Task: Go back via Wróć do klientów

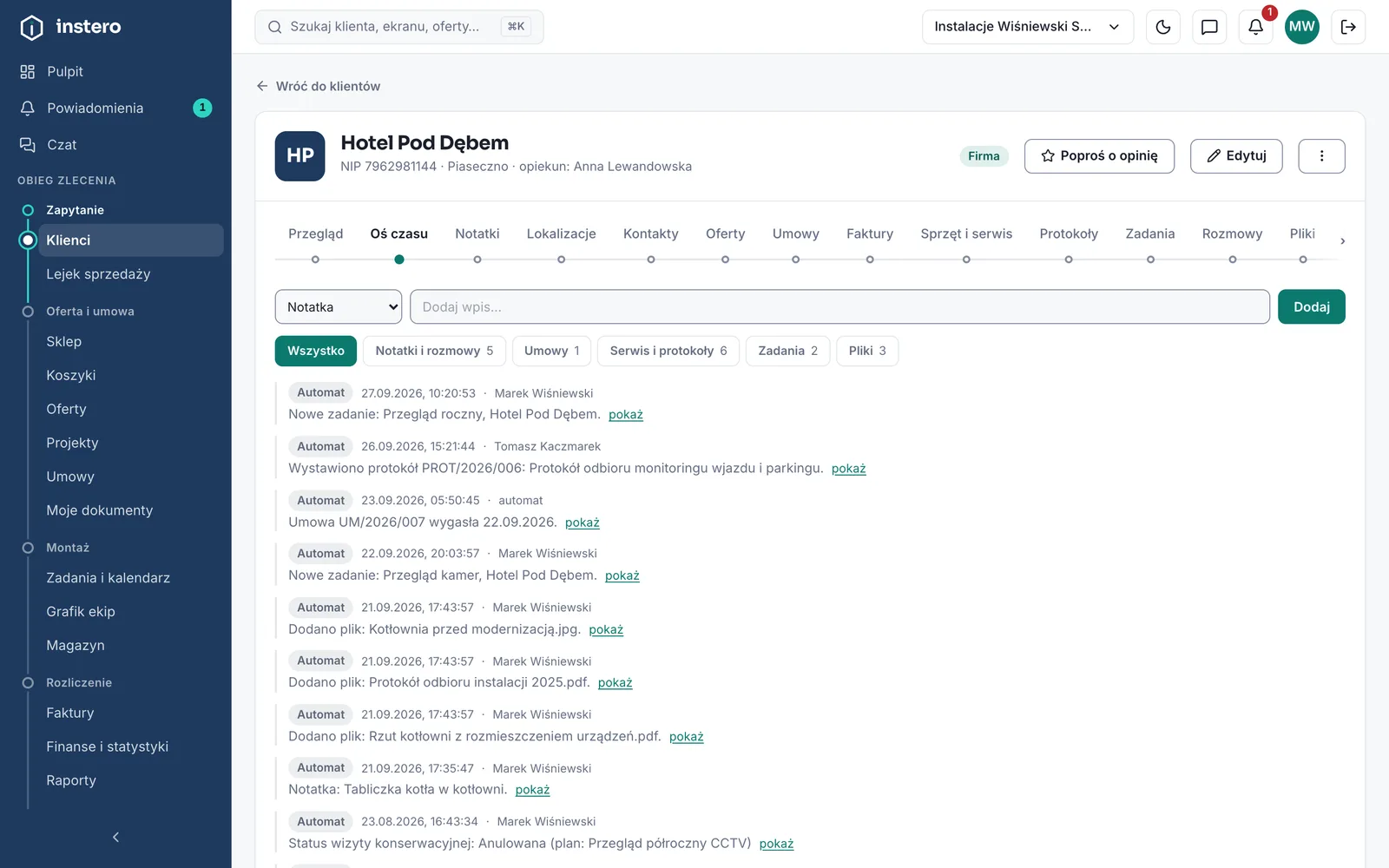Action: [x=318, y=86]
